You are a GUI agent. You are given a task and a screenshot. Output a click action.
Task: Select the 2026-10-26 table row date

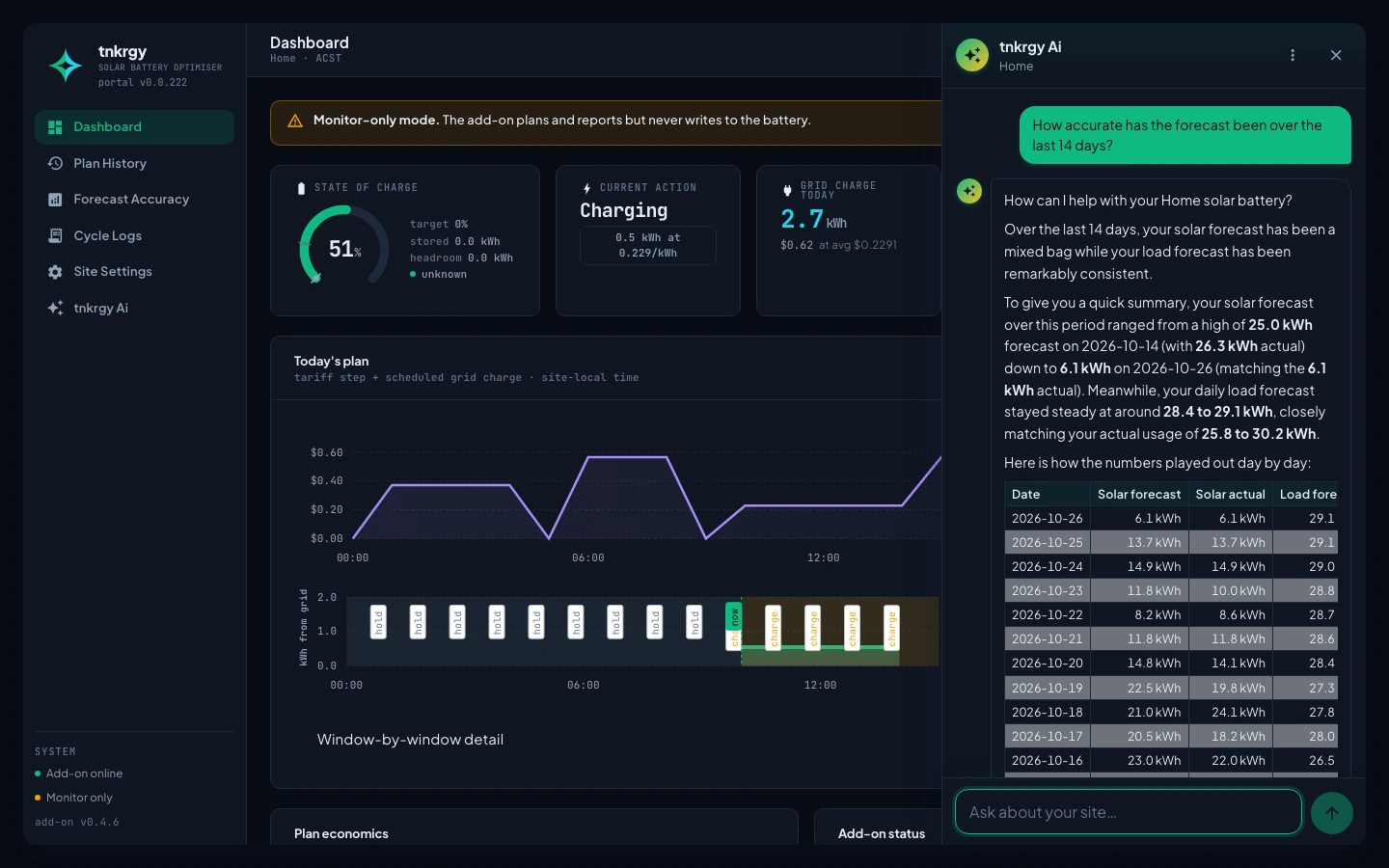coord(1047,519)
